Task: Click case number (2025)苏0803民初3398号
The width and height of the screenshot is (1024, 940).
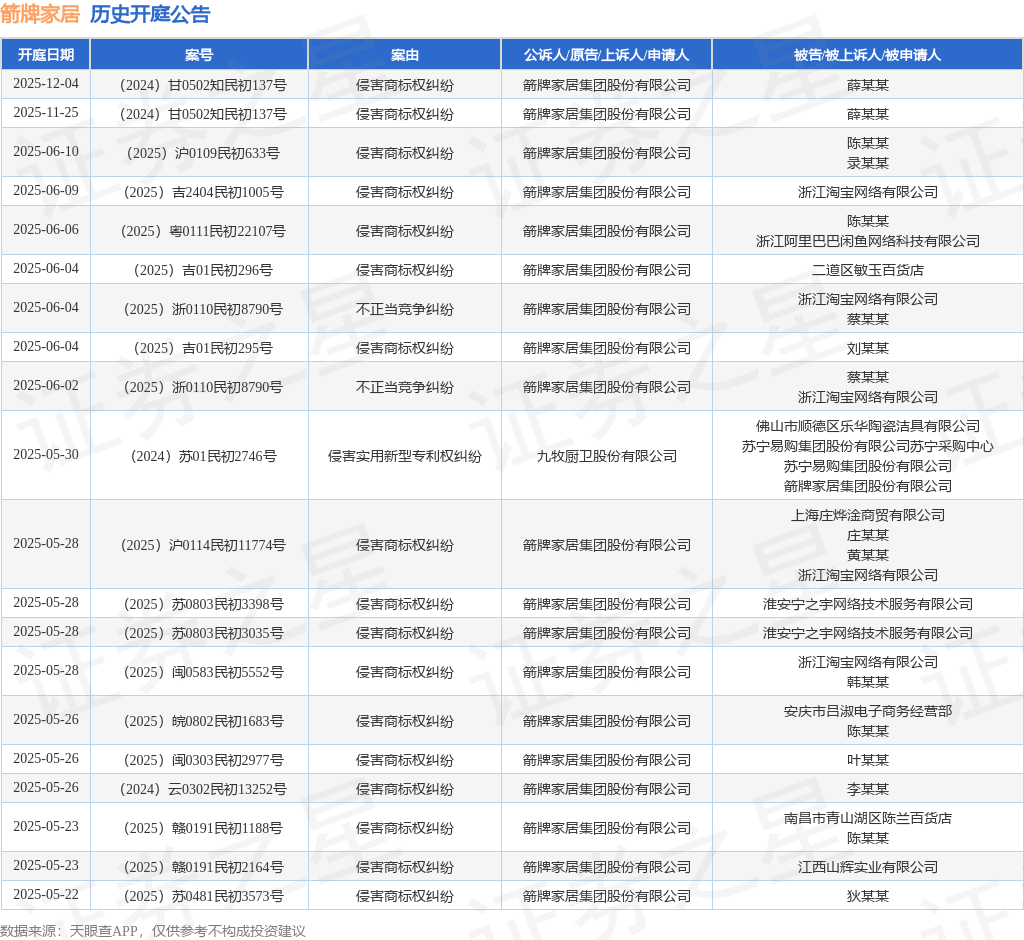Action: [203, 604]
